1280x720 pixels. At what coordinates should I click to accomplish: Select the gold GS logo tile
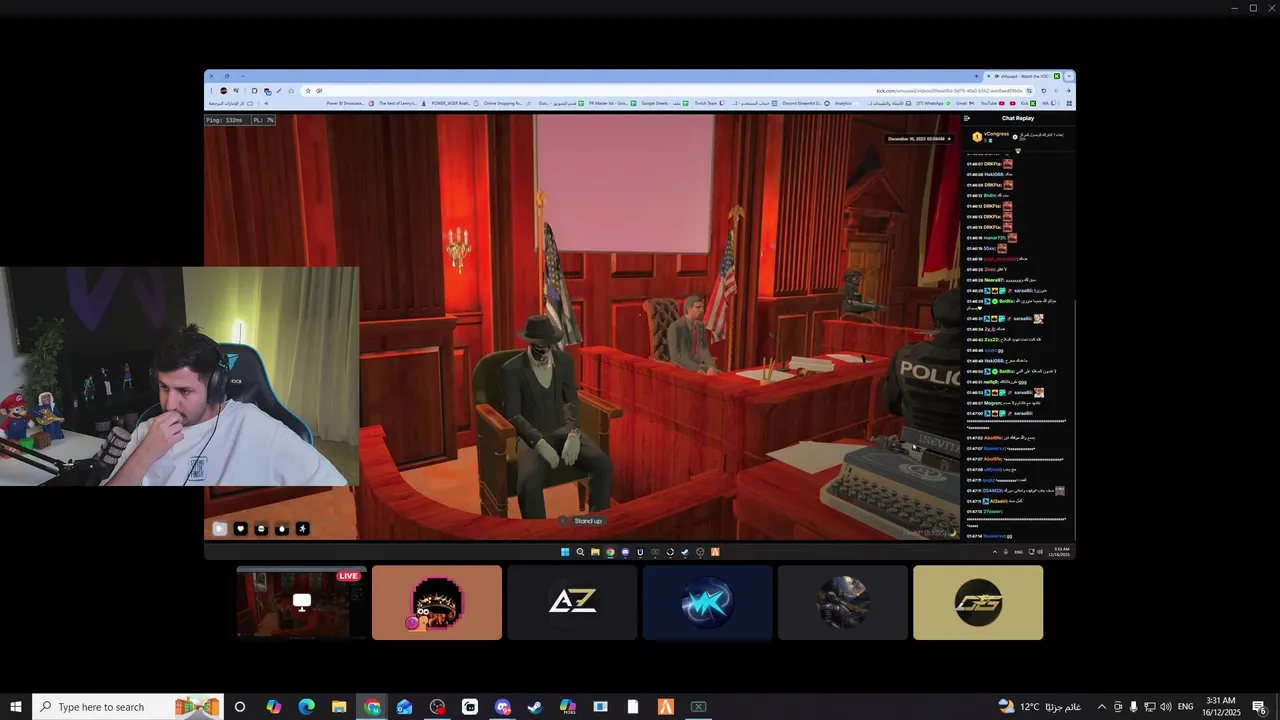[978, 602]
